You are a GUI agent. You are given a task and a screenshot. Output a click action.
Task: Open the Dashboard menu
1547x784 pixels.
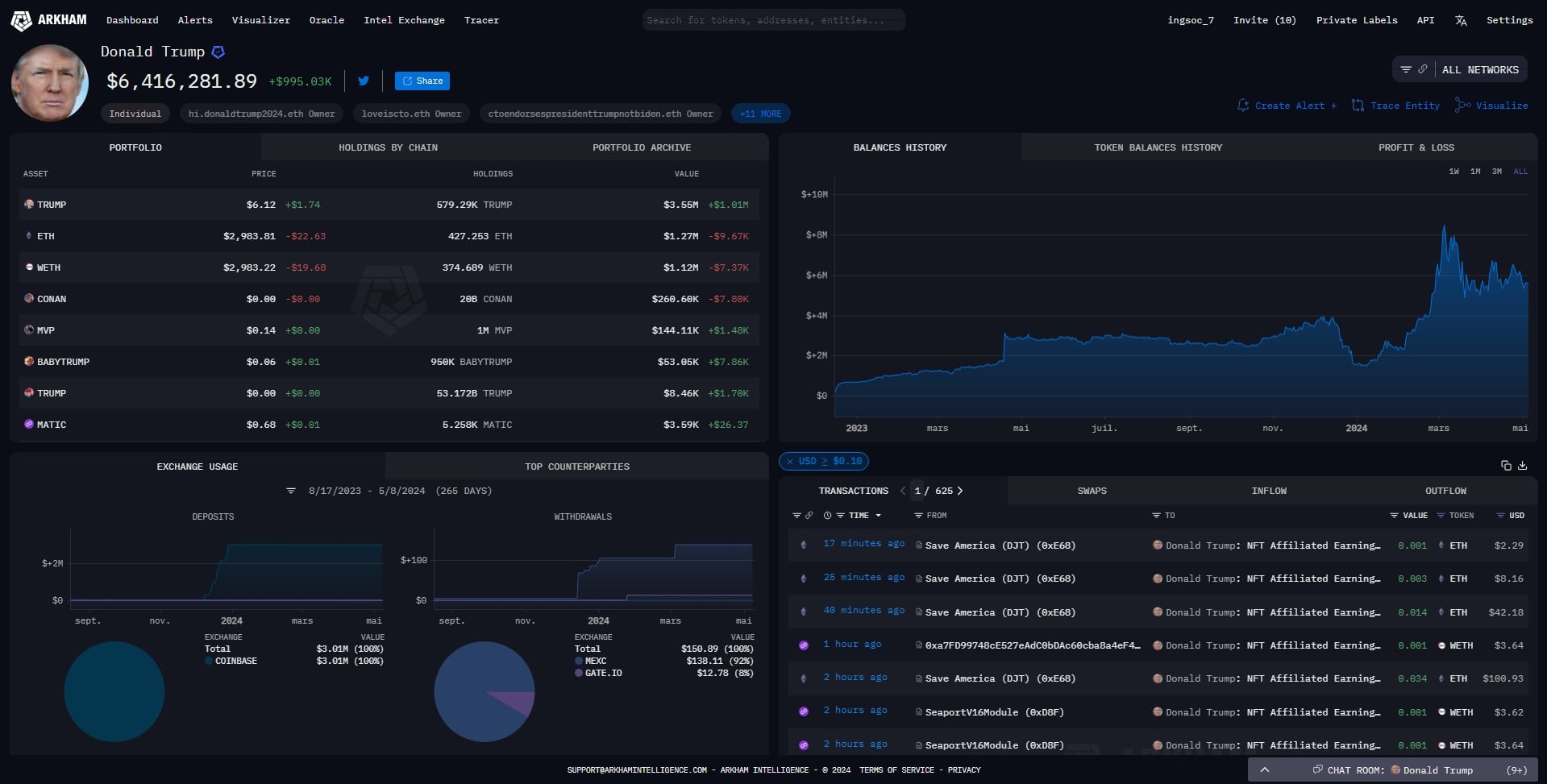[132, 20]
